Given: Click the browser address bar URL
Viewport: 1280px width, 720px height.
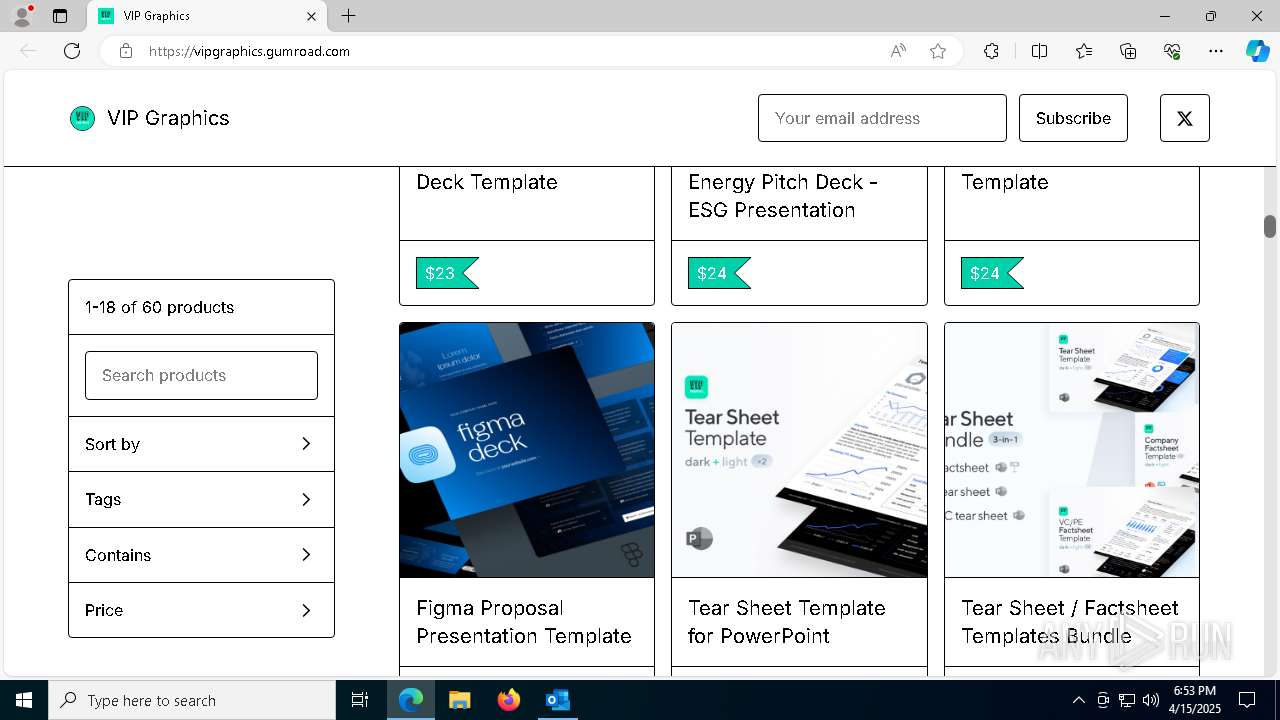Looking at the screenshot, I should [249, 51].
